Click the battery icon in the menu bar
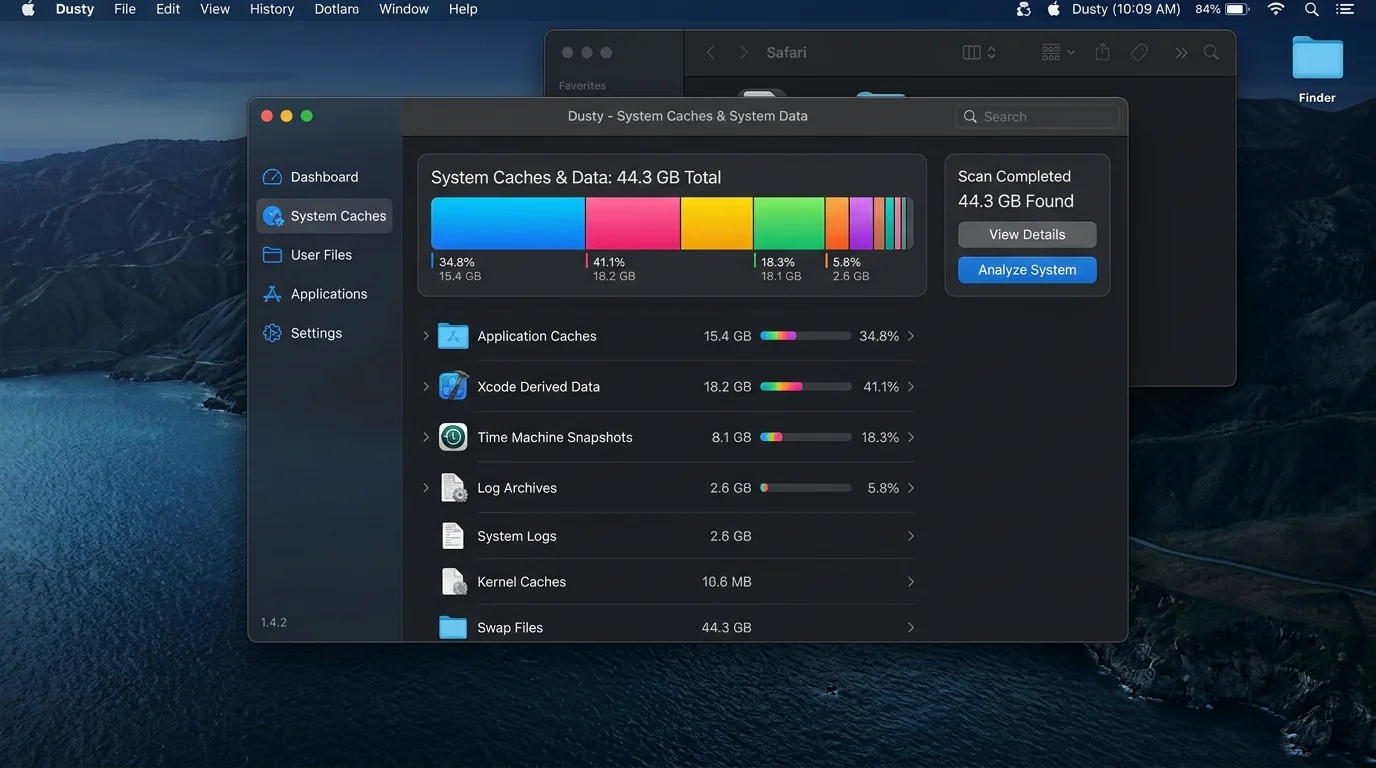Screen dimensions: 1376x768 1238,9
